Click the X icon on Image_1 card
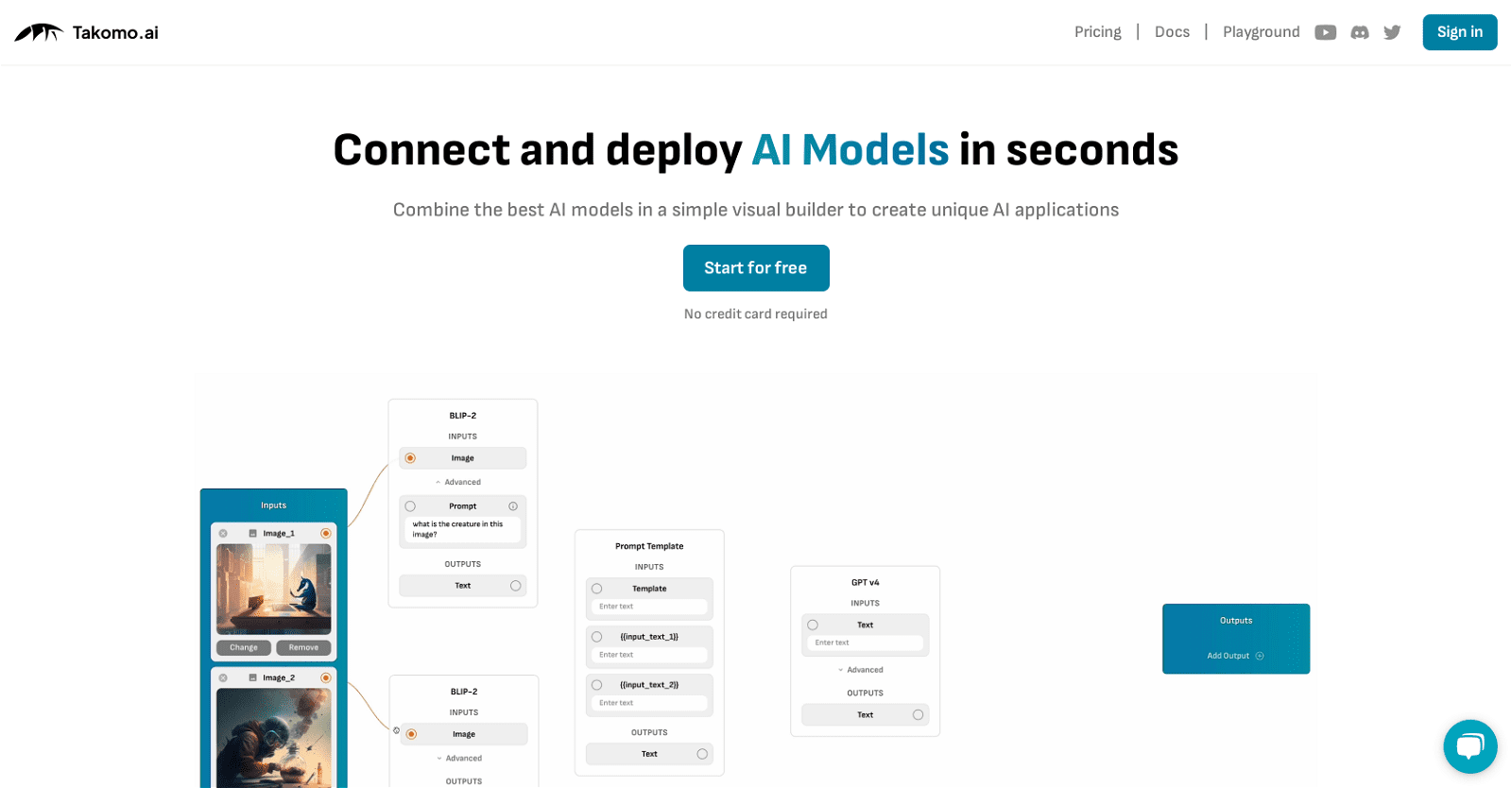Image resolution: width=1512 pixels, height=788 pixels. tap(223, 534)
